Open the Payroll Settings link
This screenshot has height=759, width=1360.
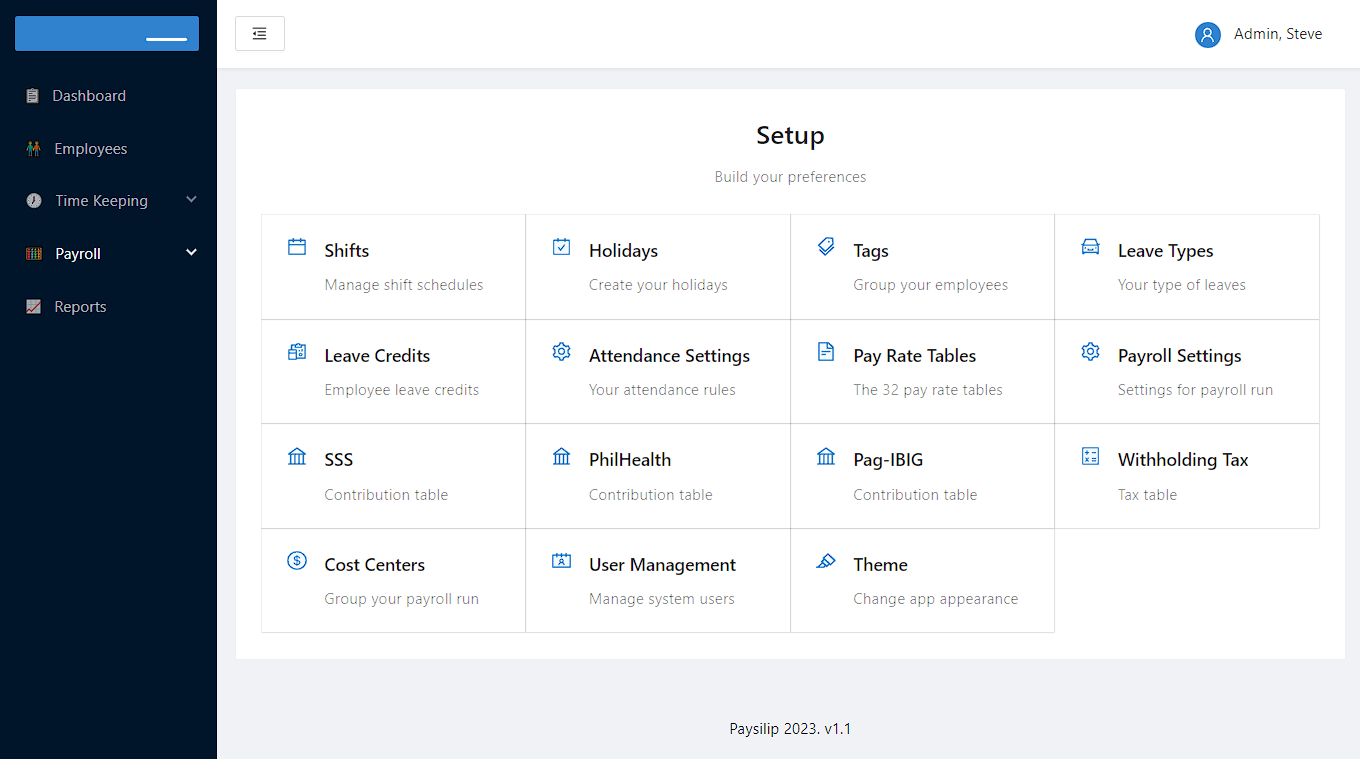1179,356
